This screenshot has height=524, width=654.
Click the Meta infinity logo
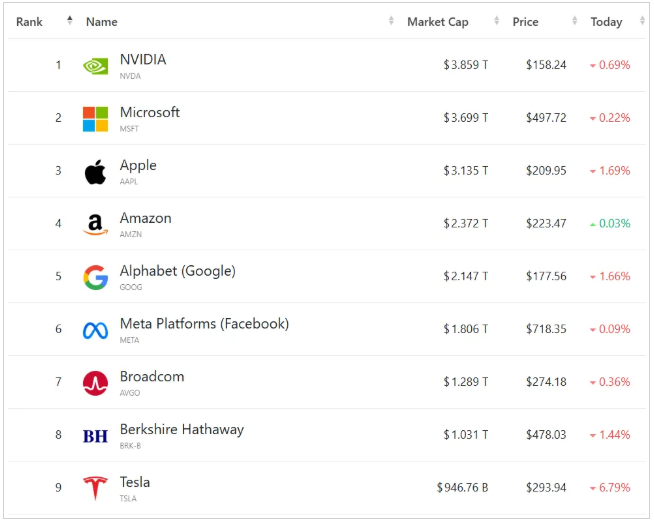pyautogui.click(x=95, y=331)
